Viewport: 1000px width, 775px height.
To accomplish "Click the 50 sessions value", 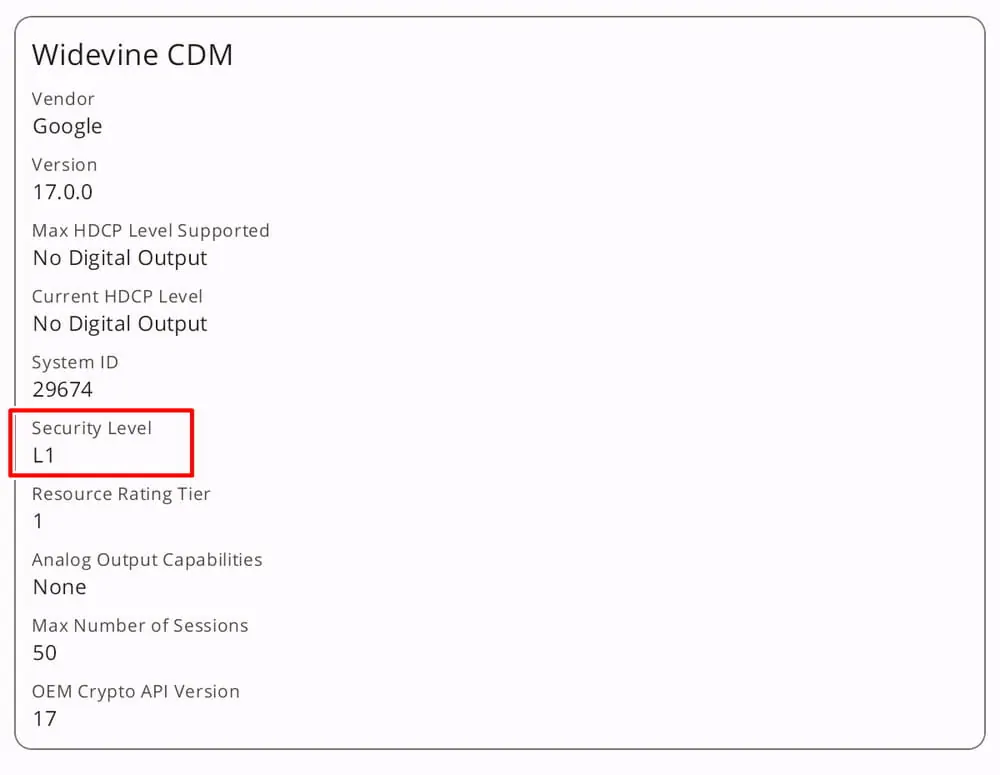I will tap(45, 653).
